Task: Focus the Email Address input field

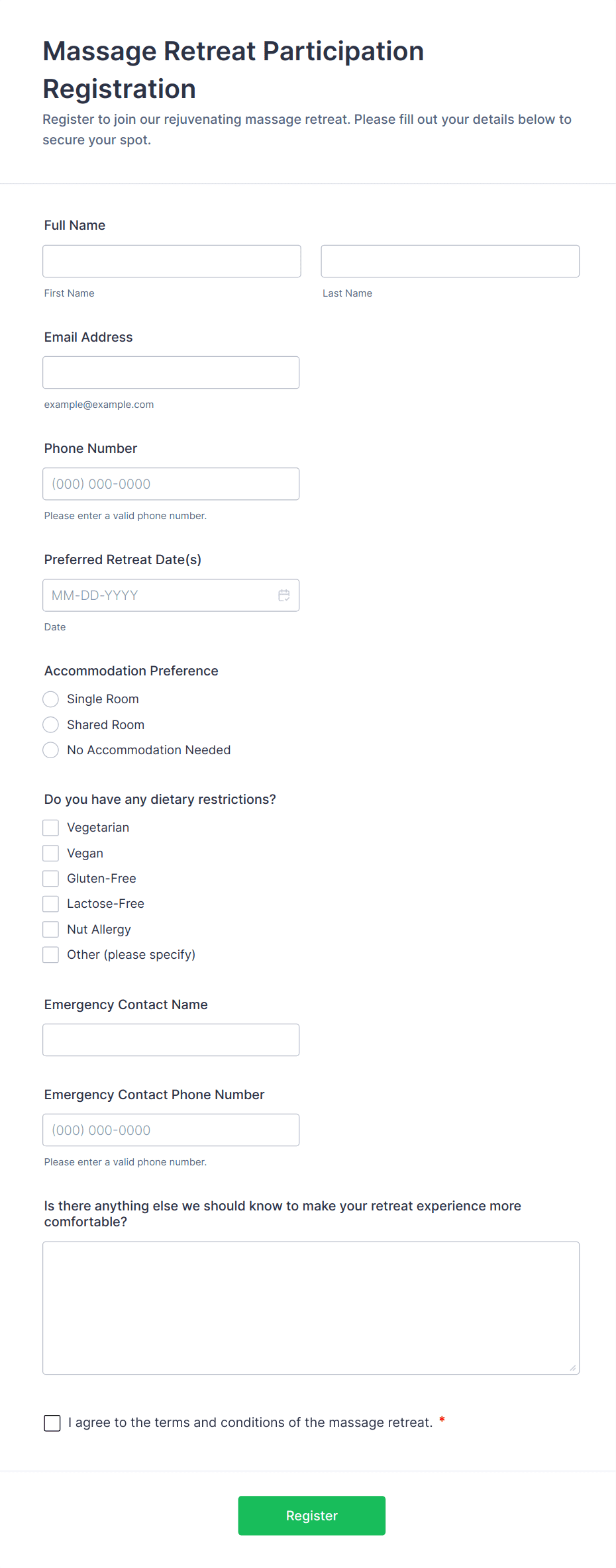Action: (171, 372)
